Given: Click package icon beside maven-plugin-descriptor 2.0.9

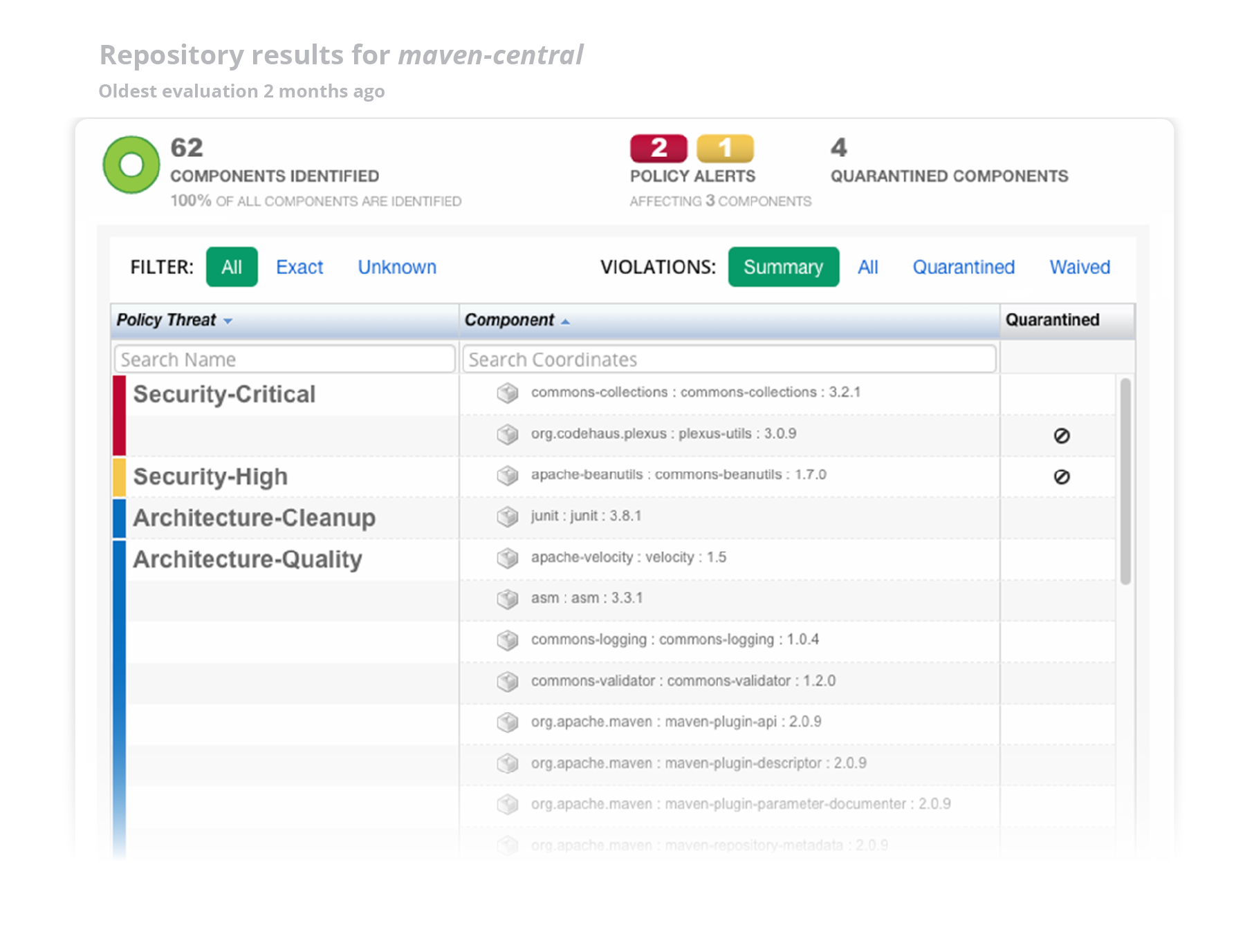Looking at the screenshot, I should (508, 763).
